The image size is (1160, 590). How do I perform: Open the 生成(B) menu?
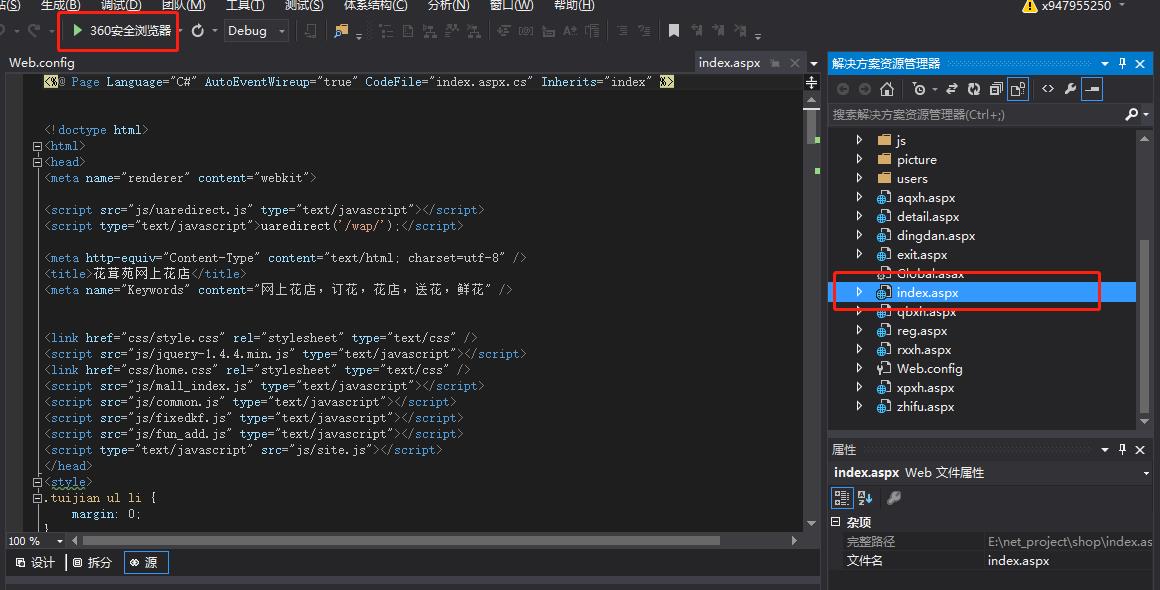tap(61, 5)
